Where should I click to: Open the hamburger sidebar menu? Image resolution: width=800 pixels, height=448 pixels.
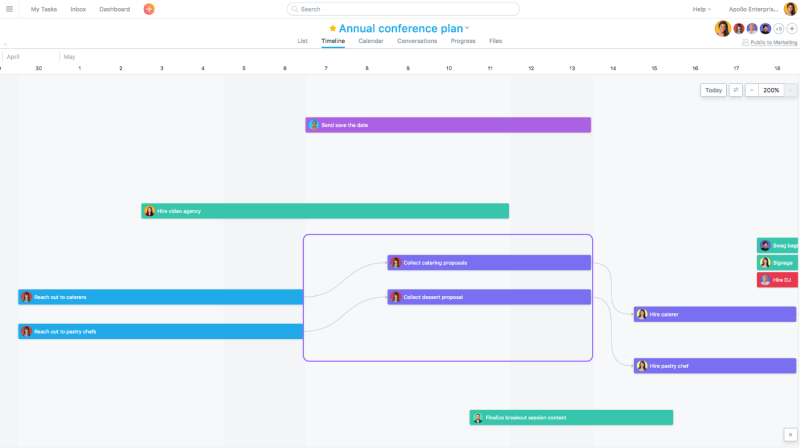click(9, 9)
